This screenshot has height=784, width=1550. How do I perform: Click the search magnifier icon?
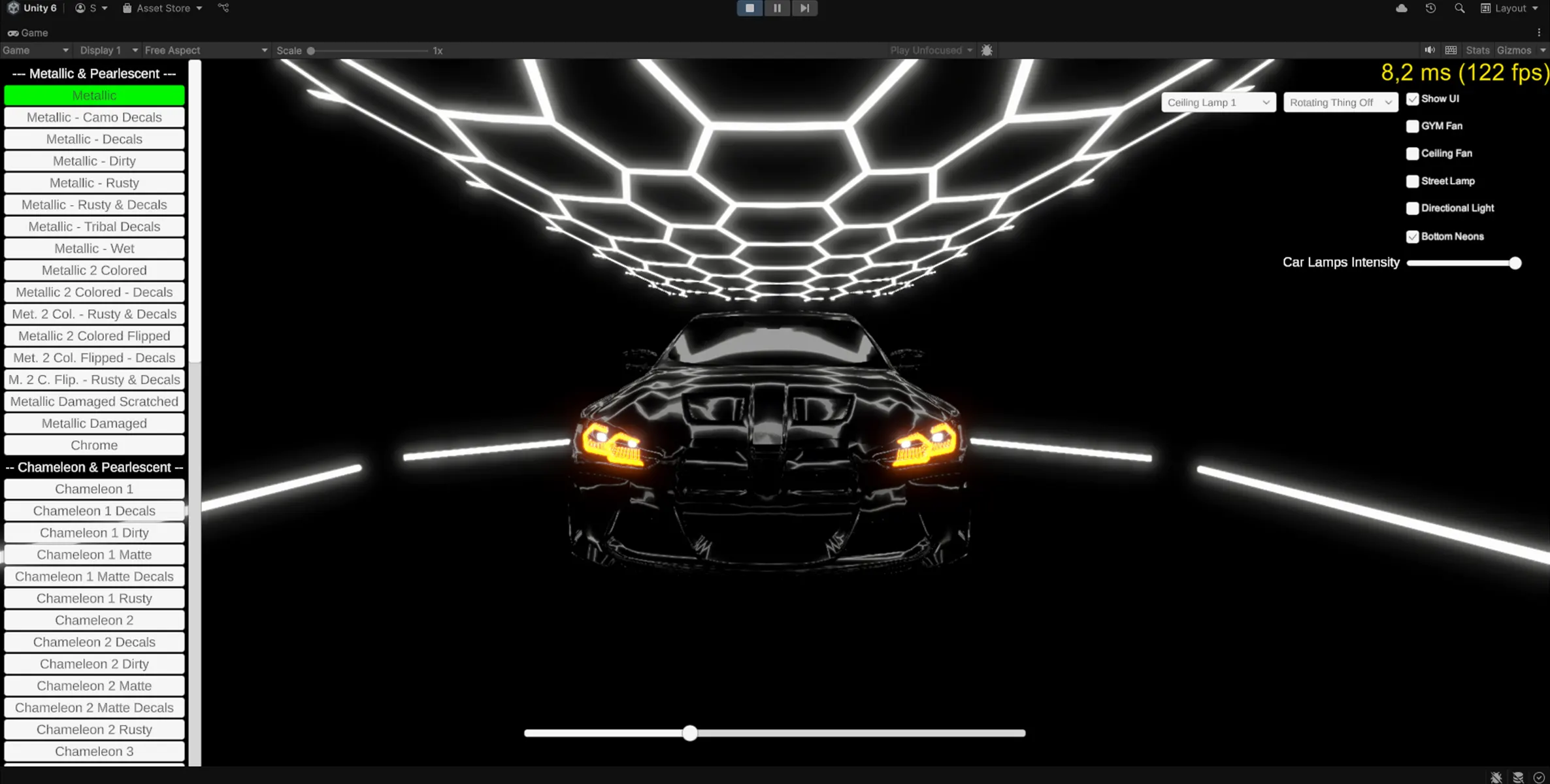tap(1459, 8)
